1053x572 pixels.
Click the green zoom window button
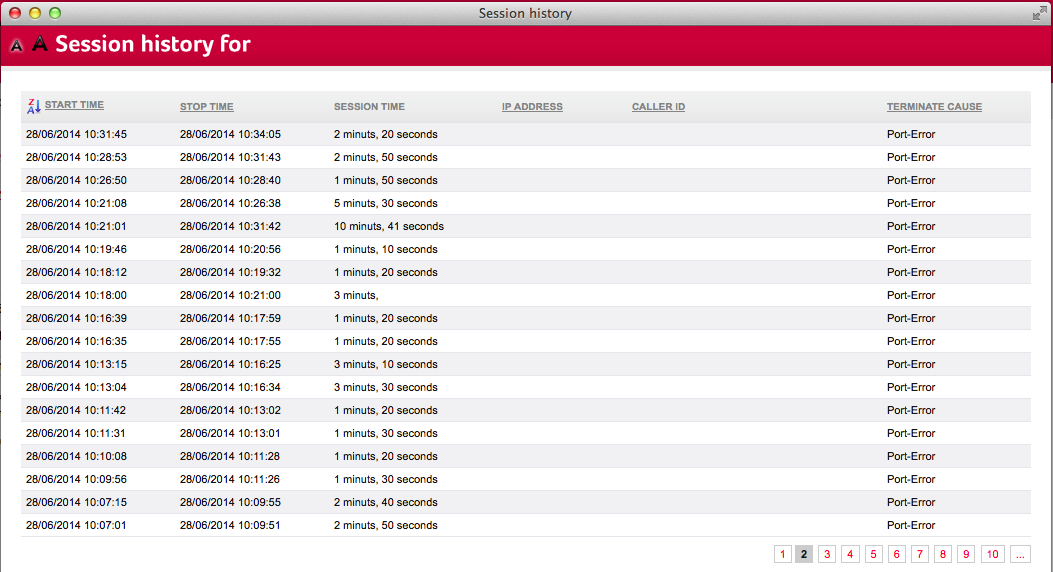pos(55,13)
